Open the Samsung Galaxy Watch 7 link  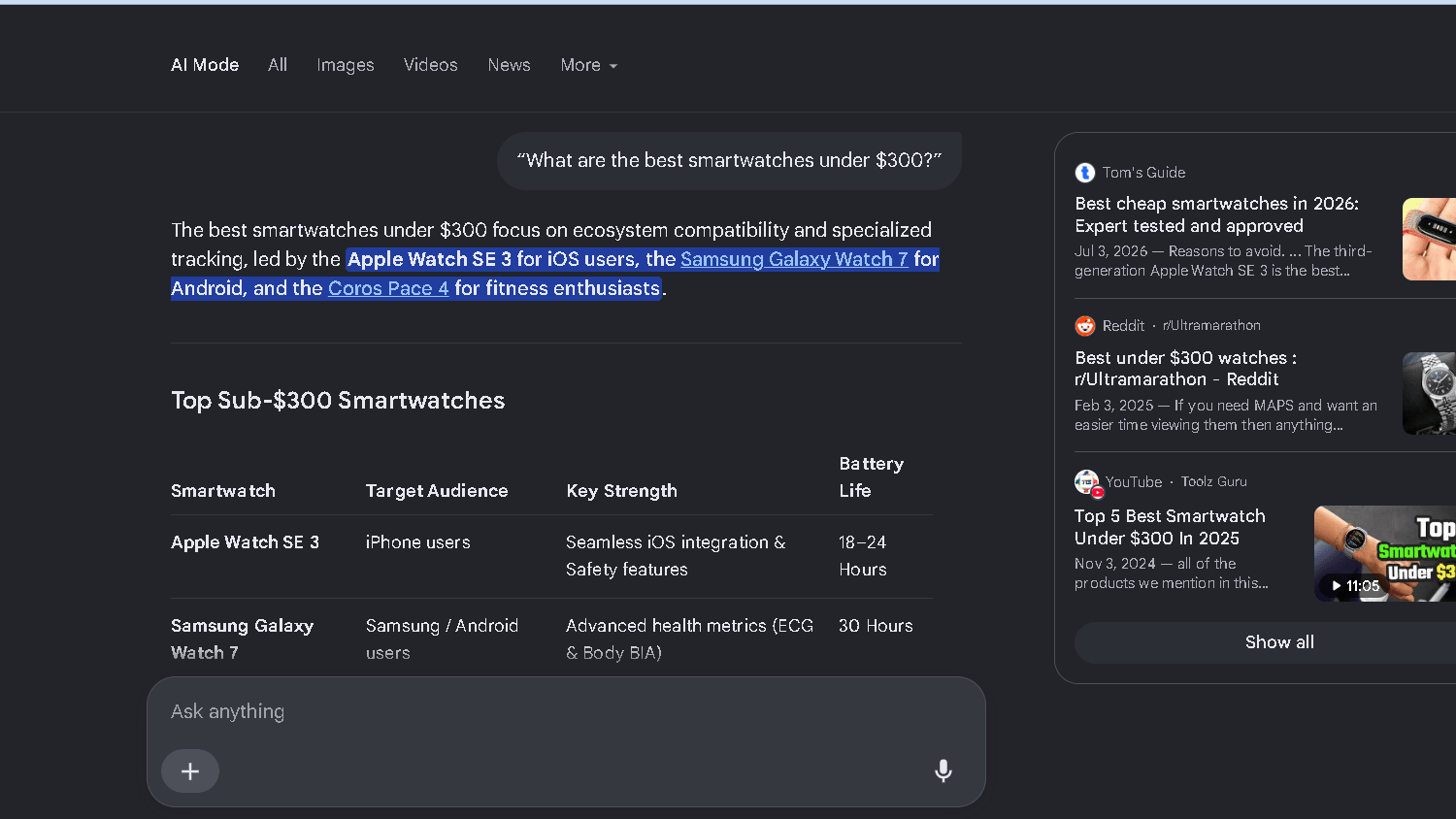coord(794,259)
